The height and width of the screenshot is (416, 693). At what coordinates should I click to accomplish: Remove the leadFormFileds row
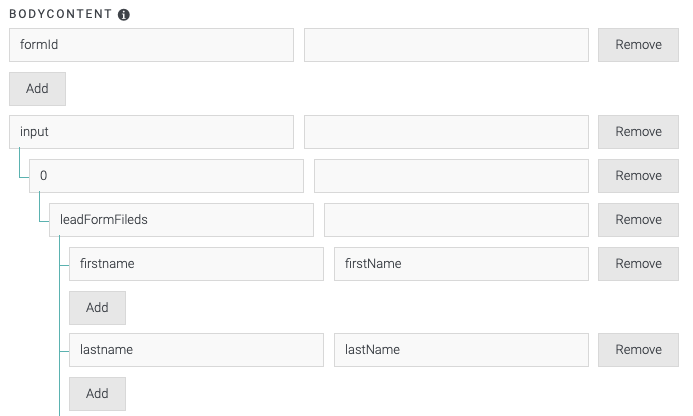click(x=638, y=220)
